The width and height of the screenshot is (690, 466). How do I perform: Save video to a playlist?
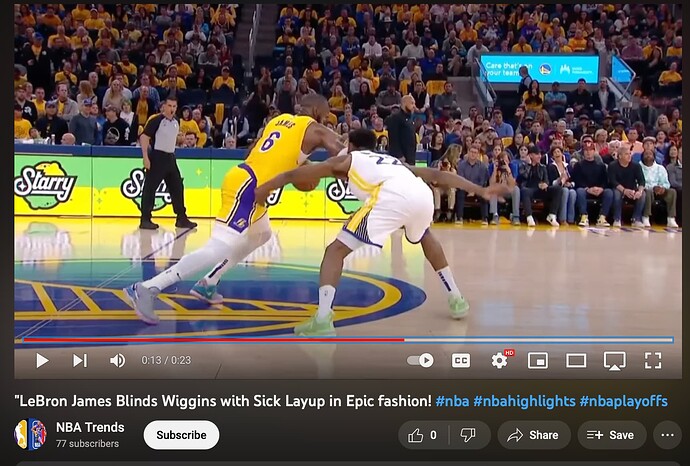pyautogui.click(x=612, y=435)
